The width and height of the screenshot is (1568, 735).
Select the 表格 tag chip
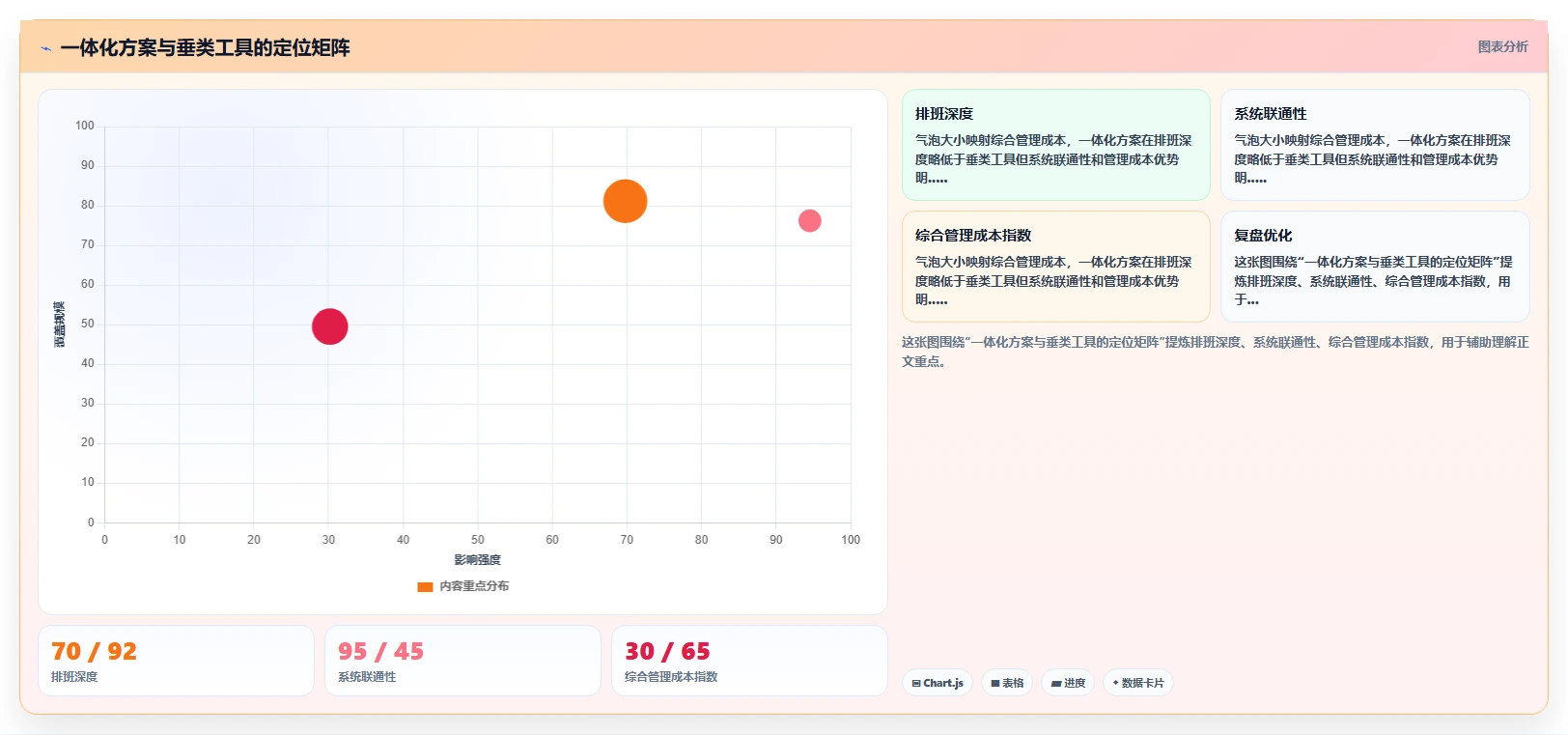point(1007,683)
